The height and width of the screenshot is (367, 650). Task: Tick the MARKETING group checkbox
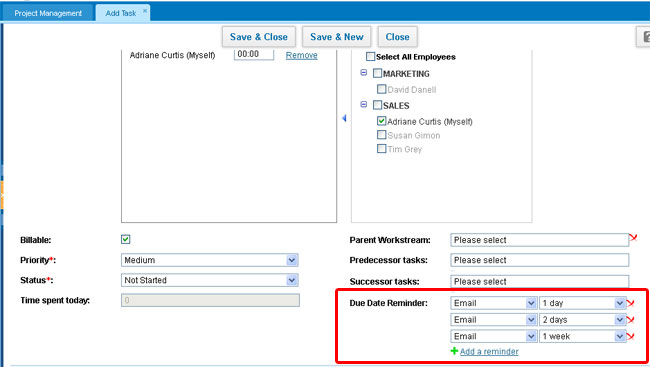pos(377,73)
